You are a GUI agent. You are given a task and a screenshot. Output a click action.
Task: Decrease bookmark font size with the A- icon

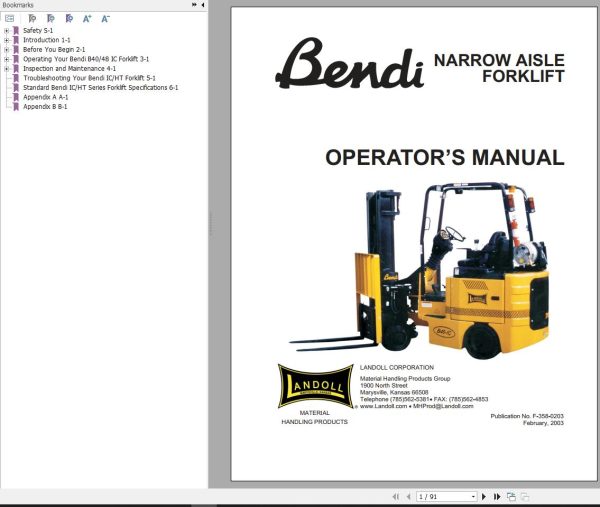(x=106, y=18)
